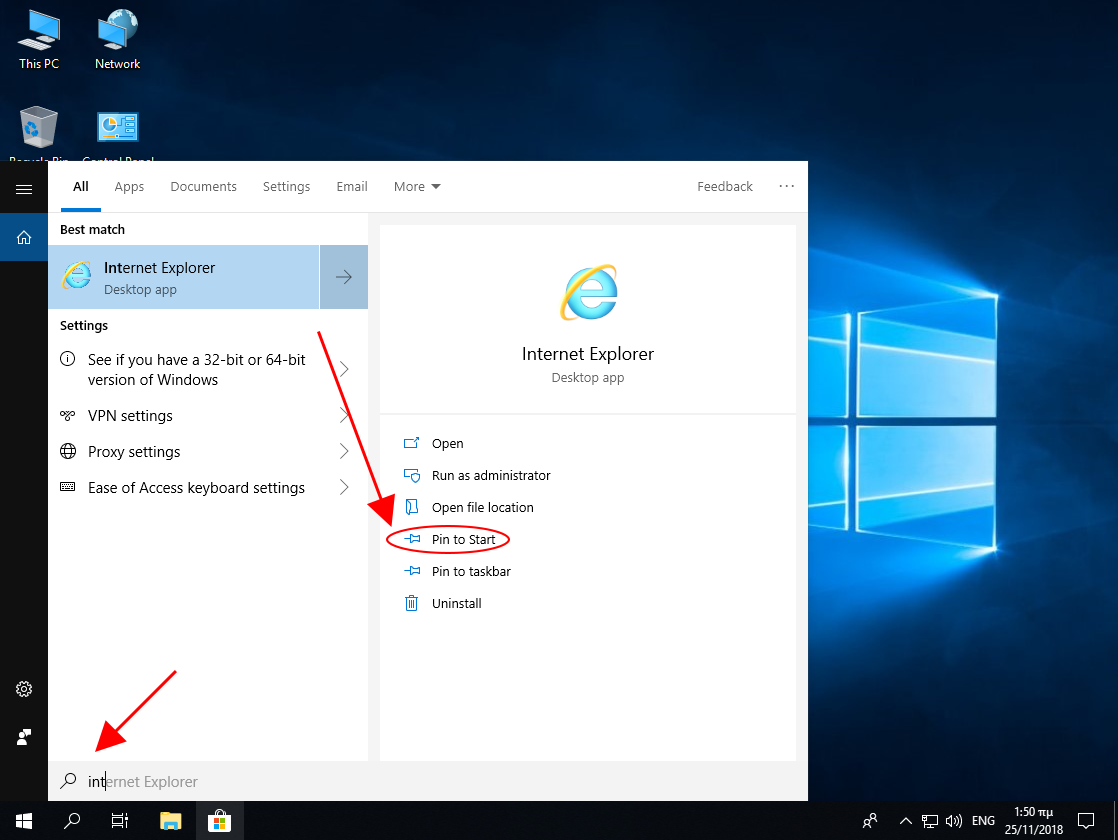Open the Settings gear in the left sidebar
Image resolution: width=1118 pixels, height=840 pixels.
[24, 689]
